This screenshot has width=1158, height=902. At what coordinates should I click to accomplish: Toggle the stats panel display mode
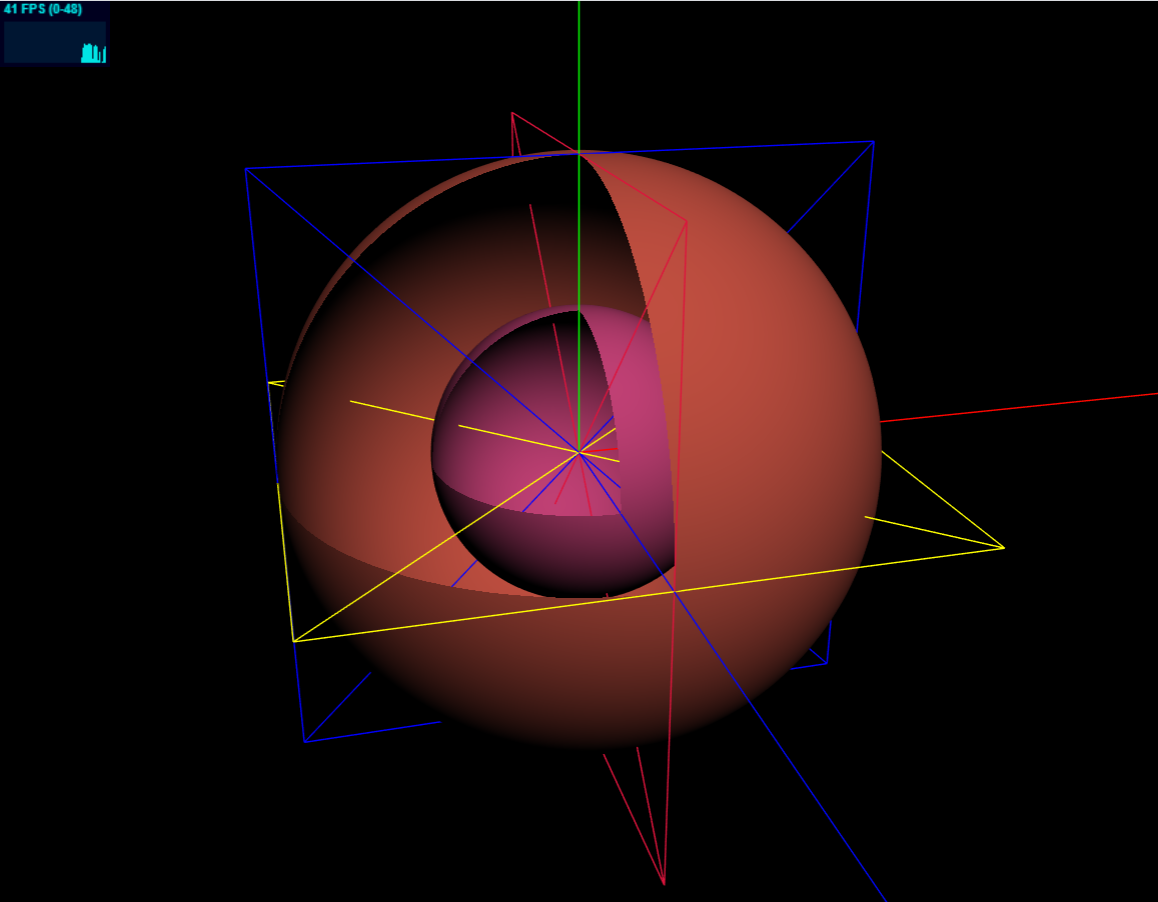pos(55,35)
